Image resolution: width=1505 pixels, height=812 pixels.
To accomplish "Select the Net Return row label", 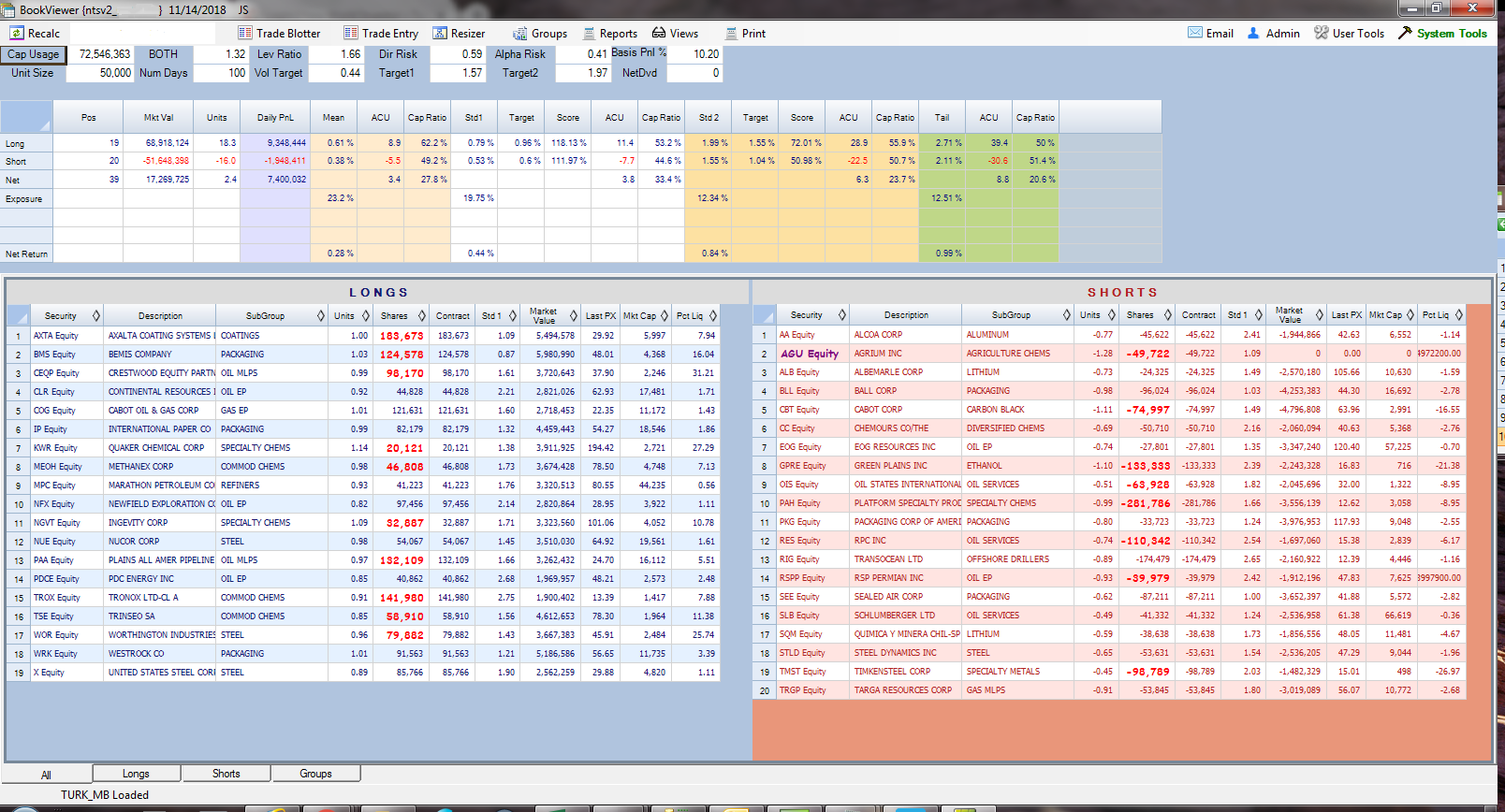I will tap(26, 254).
